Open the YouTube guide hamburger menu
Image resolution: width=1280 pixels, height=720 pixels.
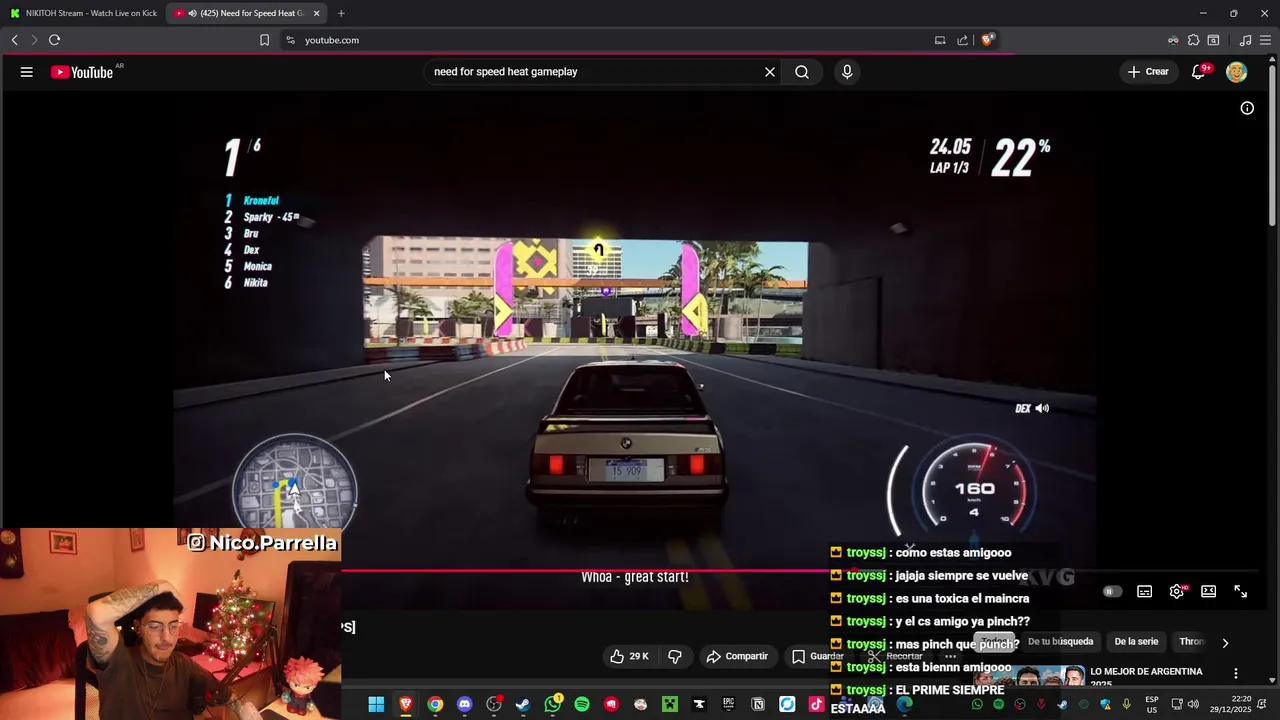coord(27,72)
